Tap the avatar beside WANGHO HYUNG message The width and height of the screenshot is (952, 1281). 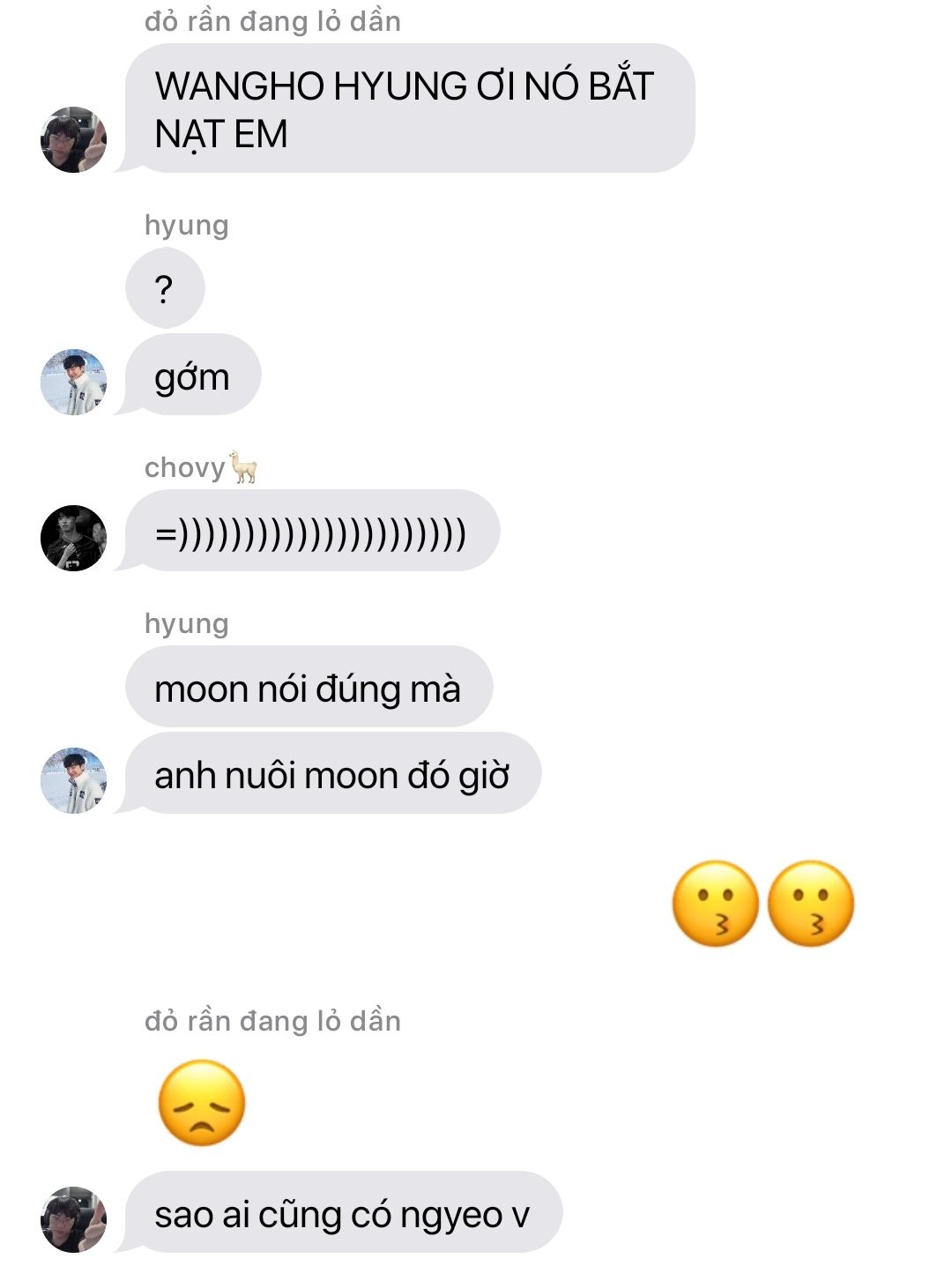(x=73, y=139)
